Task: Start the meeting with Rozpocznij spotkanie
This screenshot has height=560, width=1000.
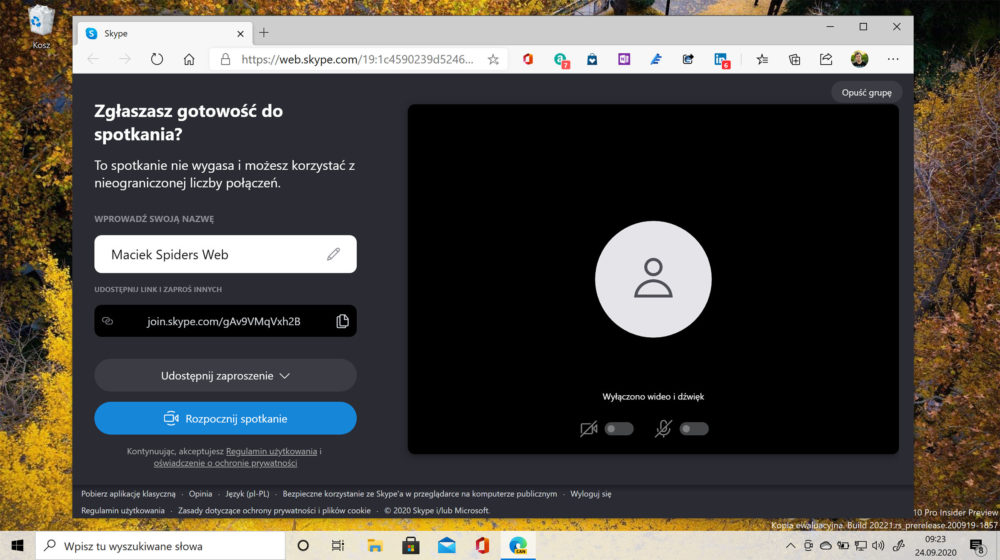Action: tap(225, 418)
